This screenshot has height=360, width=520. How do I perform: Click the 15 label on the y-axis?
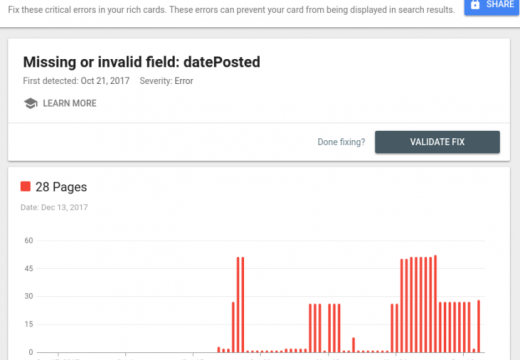tap(29, 324)
